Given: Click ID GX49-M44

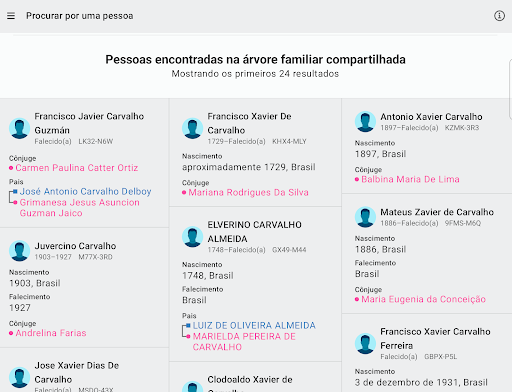Looking at the screenshot, I should coord(289,250).
